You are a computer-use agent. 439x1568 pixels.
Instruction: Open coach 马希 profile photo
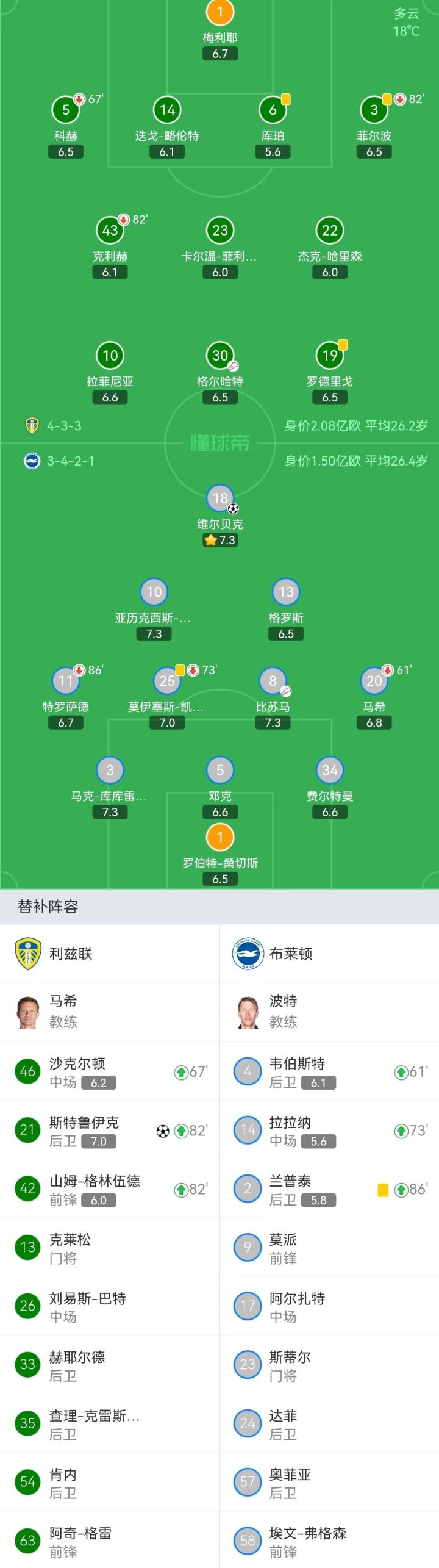point(28,1012)
